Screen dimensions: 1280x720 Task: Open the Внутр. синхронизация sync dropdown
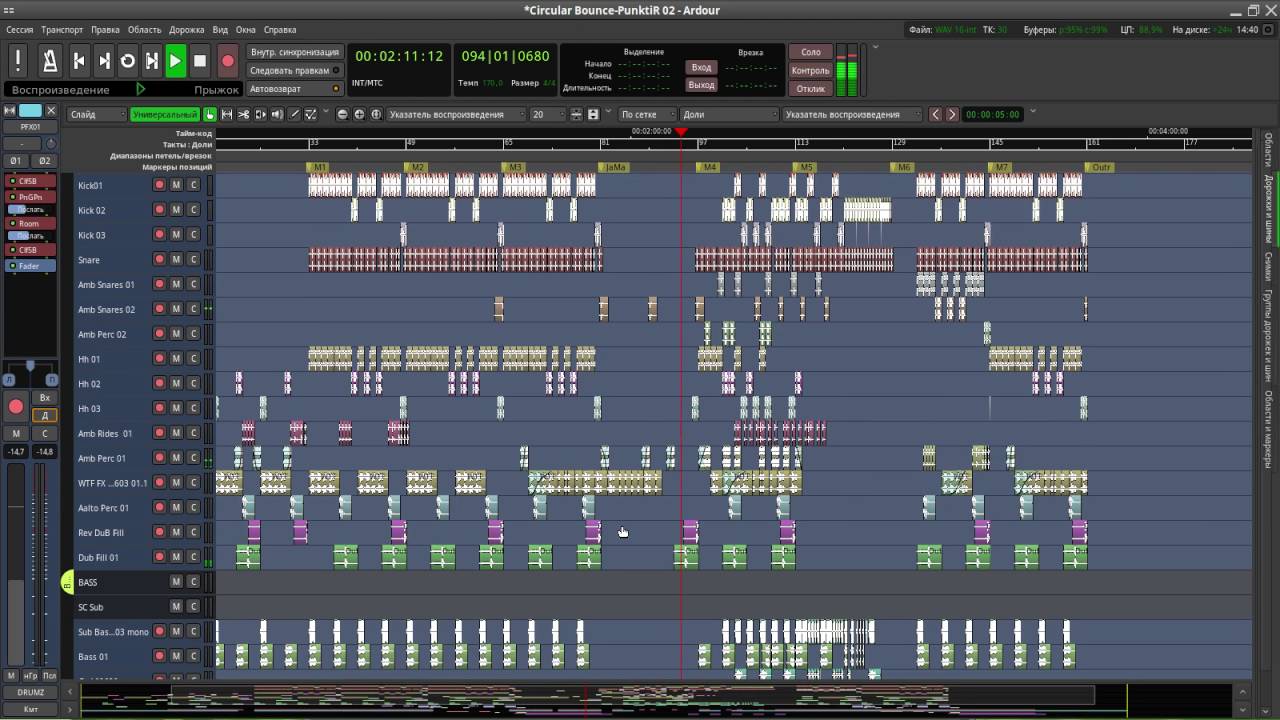pyautogui.click(x=294, y=52)
